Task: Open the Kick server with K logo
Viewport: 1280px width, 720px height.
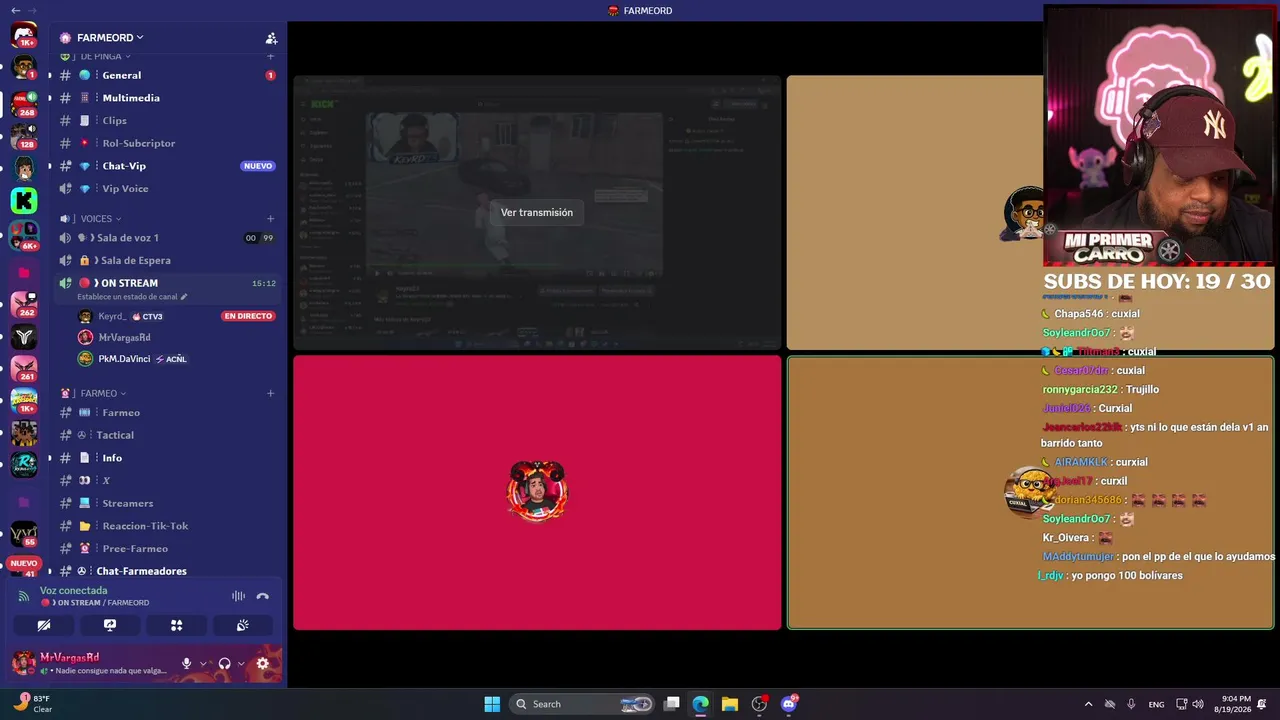Action: point(24,201)
